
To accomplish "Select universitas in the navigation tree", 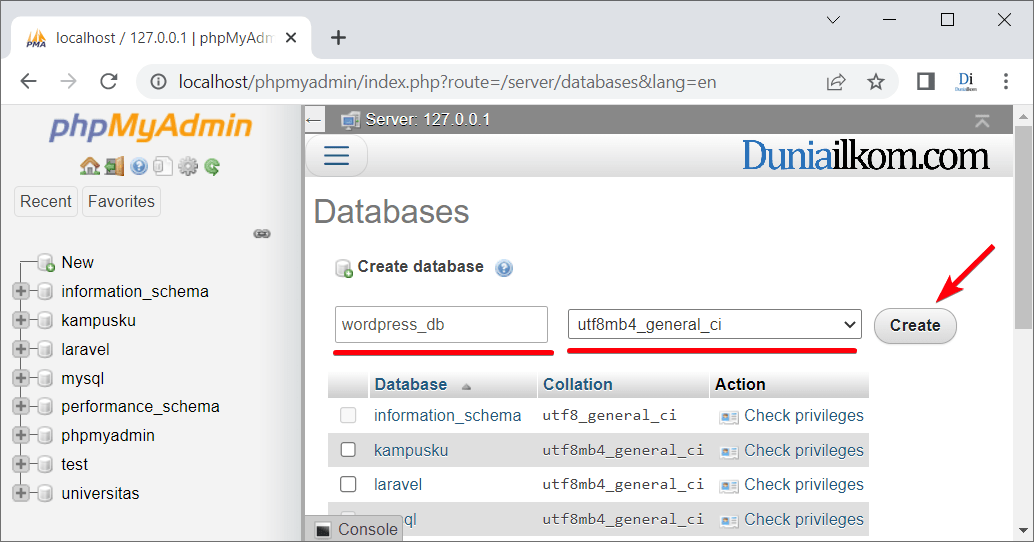I will pos(100,493).
